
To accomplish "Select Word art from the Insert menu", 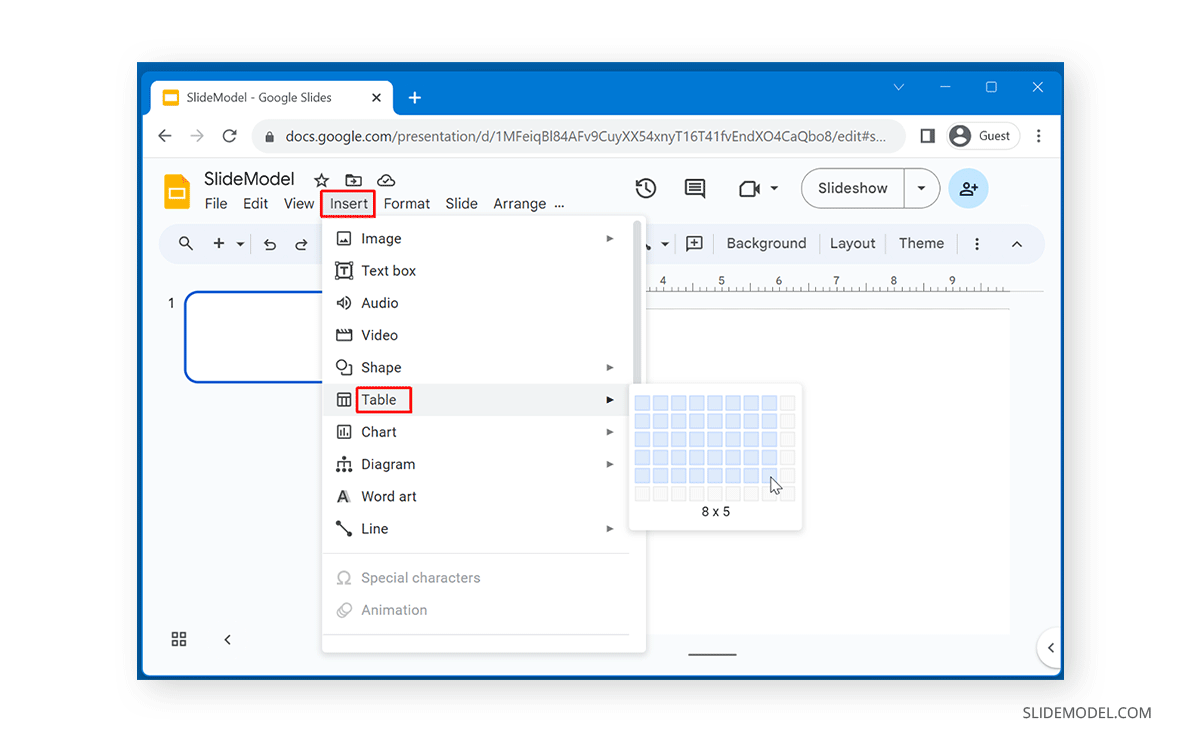I will 389,496.
